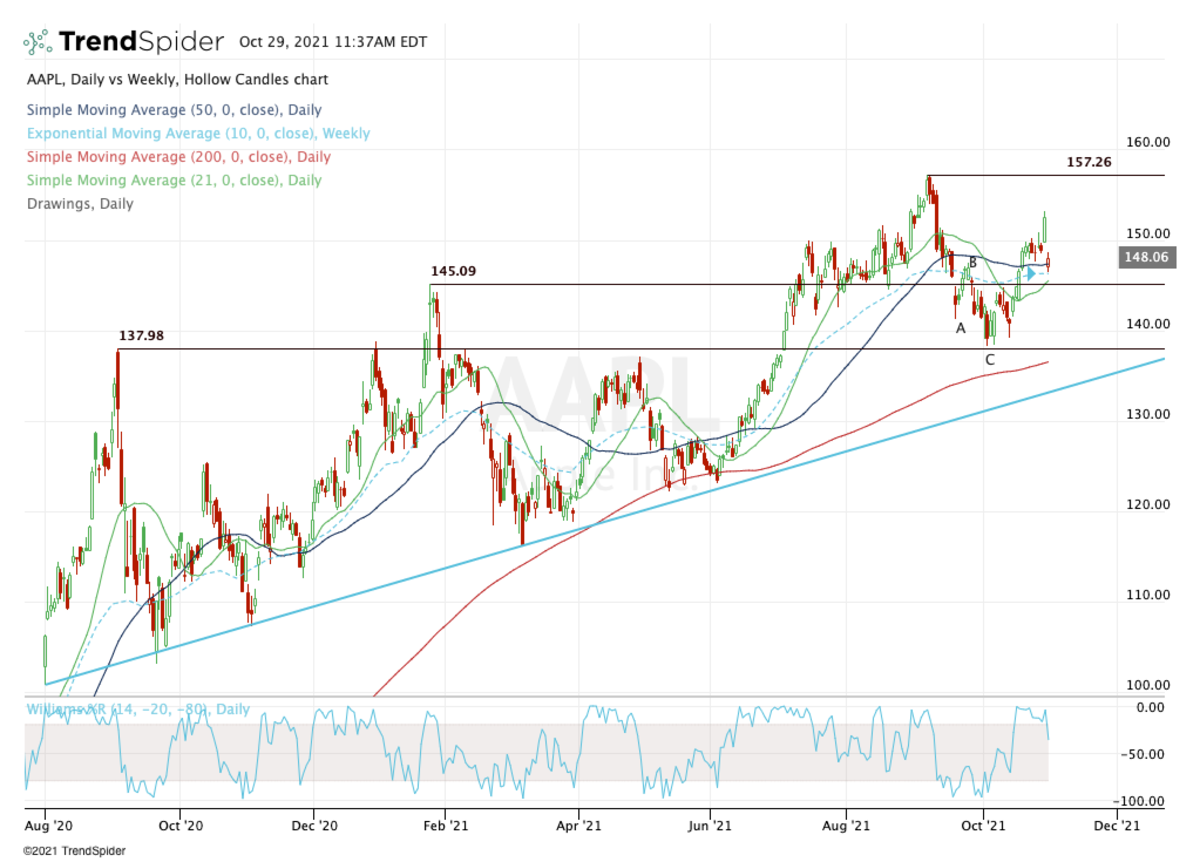Toggle the Simple Moving Average (200) Daily line
The height and width of the screenshot is (862, 1200).
tap(176, 157)
